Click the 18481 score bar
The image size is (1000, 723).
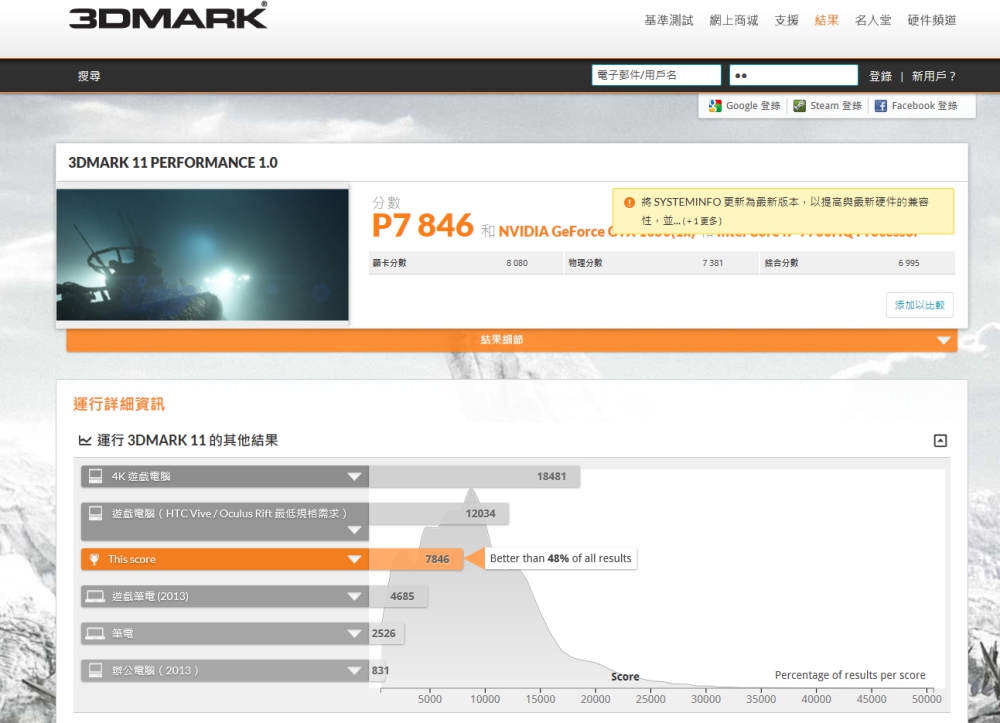(x=474, y=476)
